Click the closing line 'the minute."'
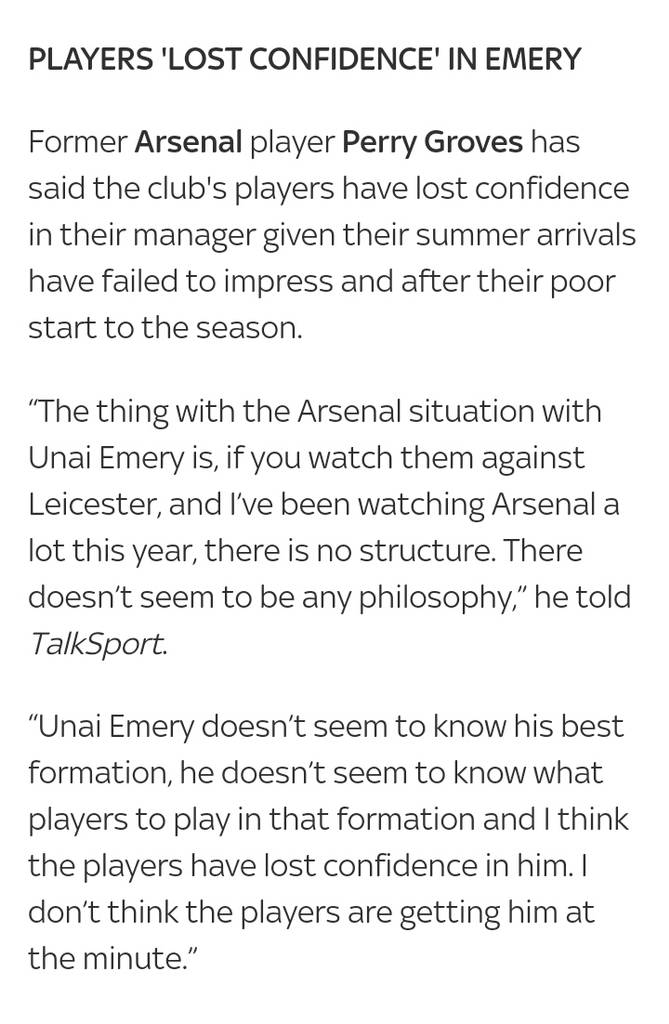 click(x=112, y=959)
